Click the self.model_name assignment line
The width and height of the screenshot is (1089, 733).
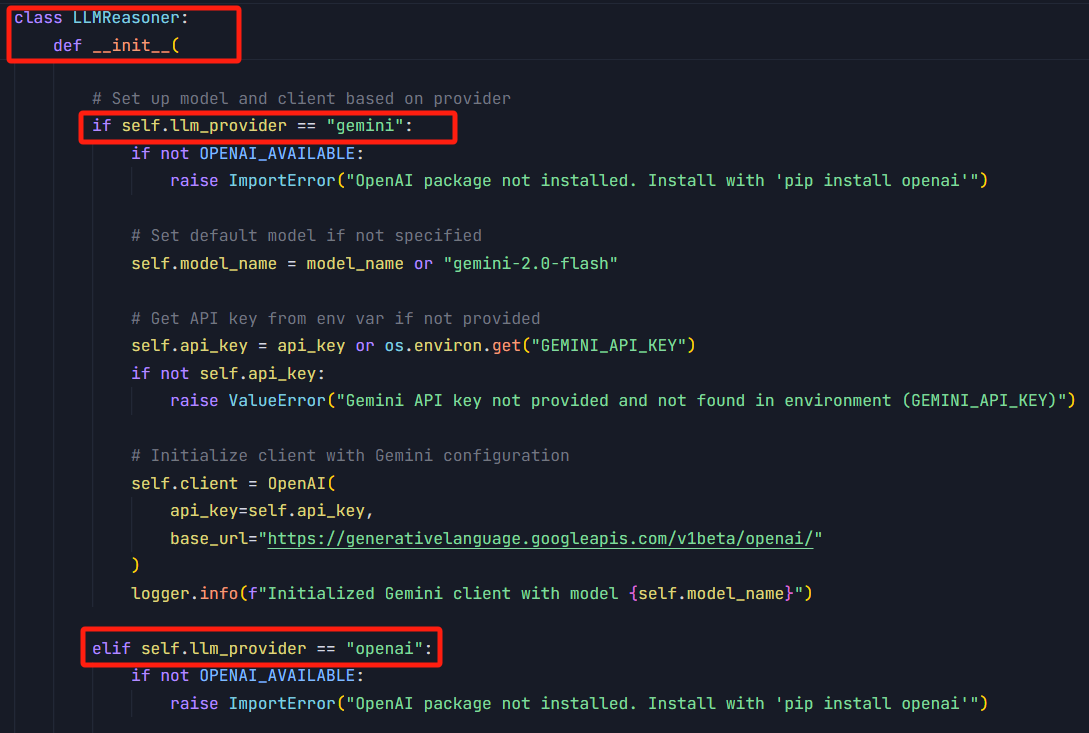[x=374, y=264]
